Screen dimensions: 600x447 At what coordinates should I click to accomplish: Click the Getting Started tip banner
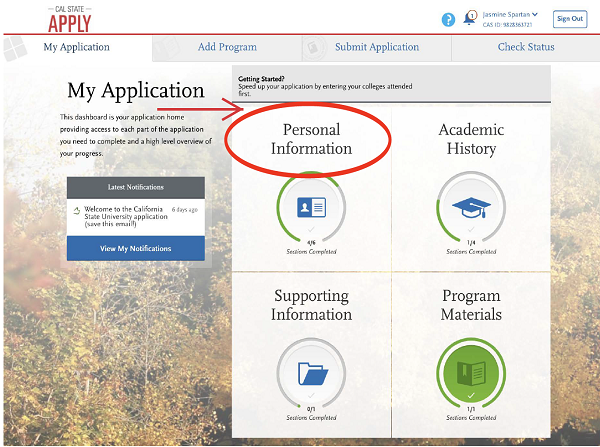click(x=391, y=84)
